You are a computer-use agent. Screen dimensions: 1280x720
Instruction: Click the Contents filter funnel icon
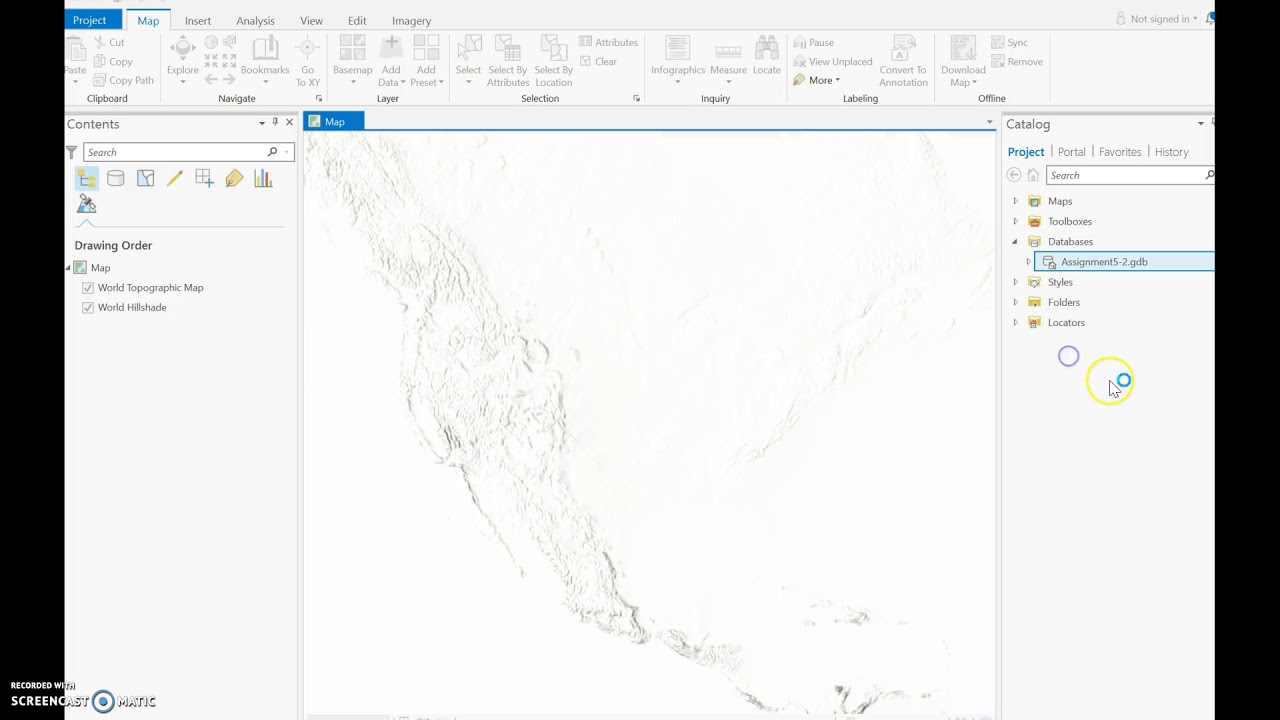71,152
